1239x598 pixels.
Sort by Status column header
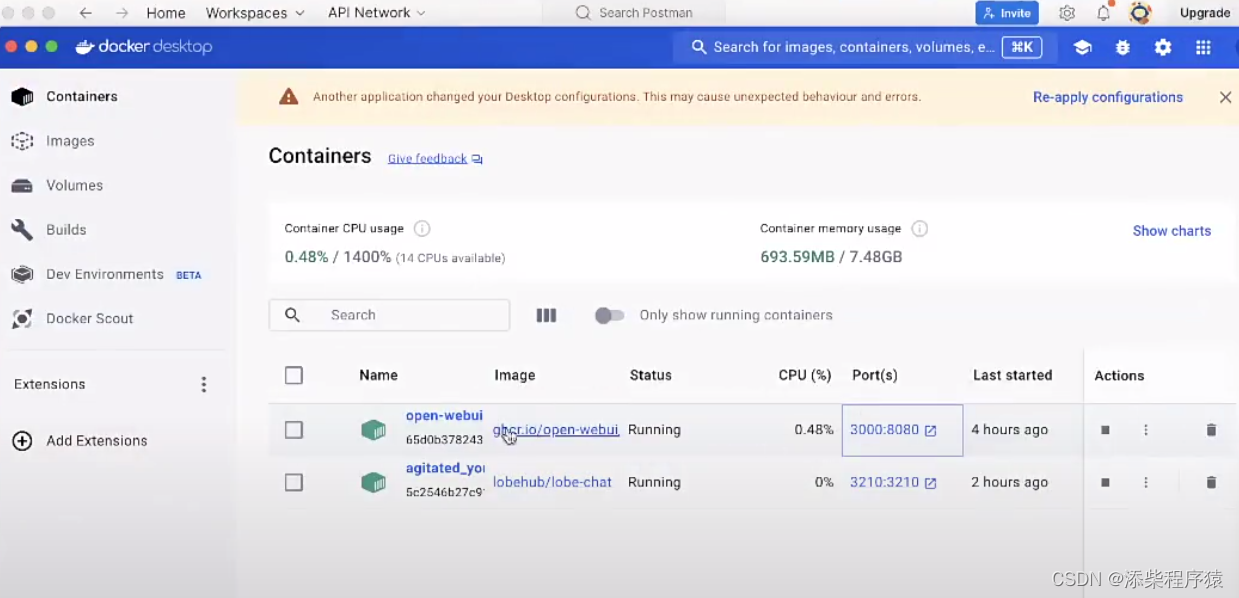[651, 376]
